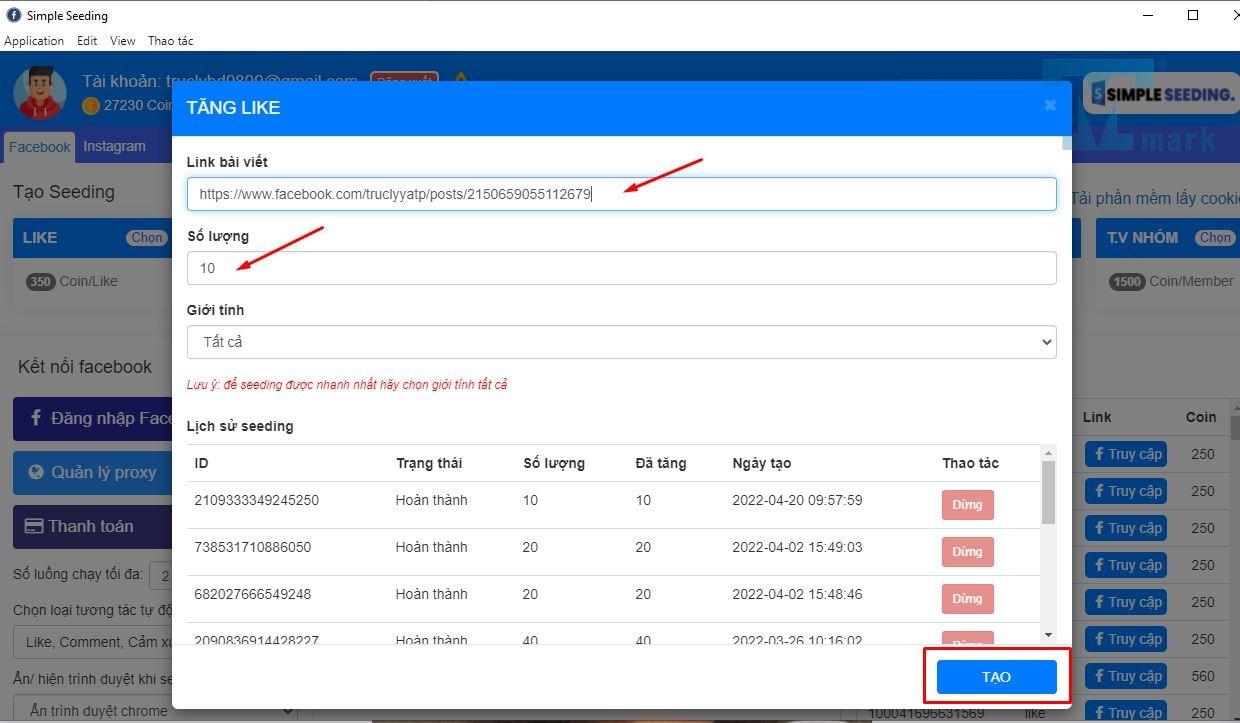Open the Application menu

point(34,41)
